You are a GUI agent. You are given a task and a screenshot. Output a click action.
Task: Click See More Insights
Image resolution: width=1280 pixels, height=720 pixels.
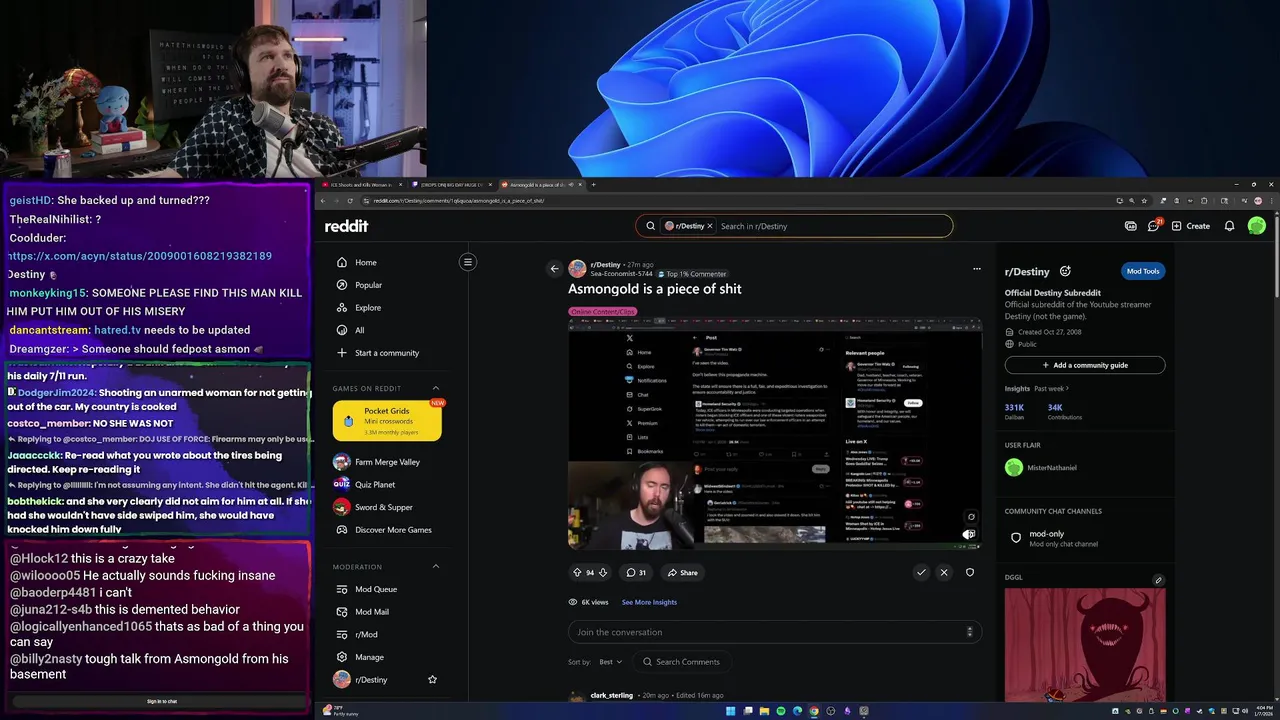[649, 602]
